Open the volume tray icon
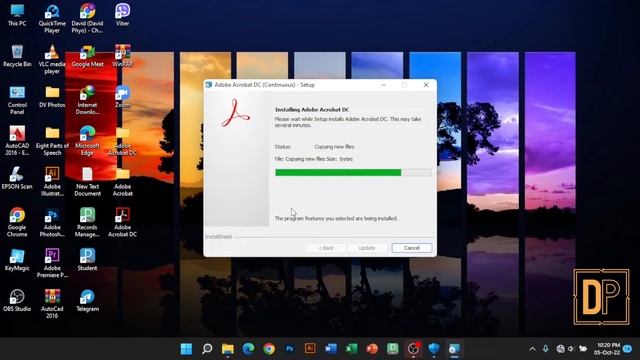This screenshot has height=360, width=640. point(571,349)
